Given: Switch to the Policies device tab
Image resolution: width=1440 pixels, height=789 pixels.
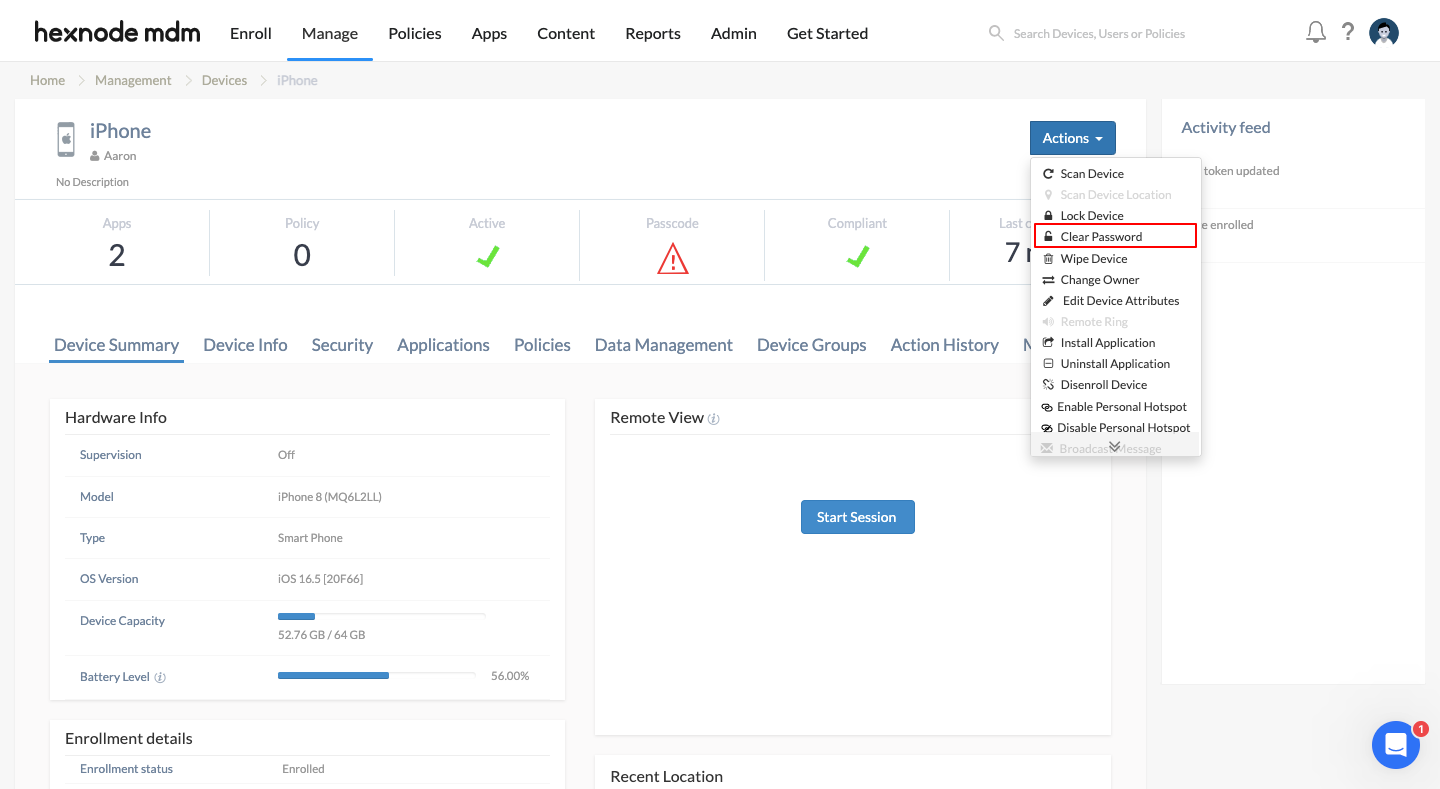Looking at the screenshot, I should 542,345.
